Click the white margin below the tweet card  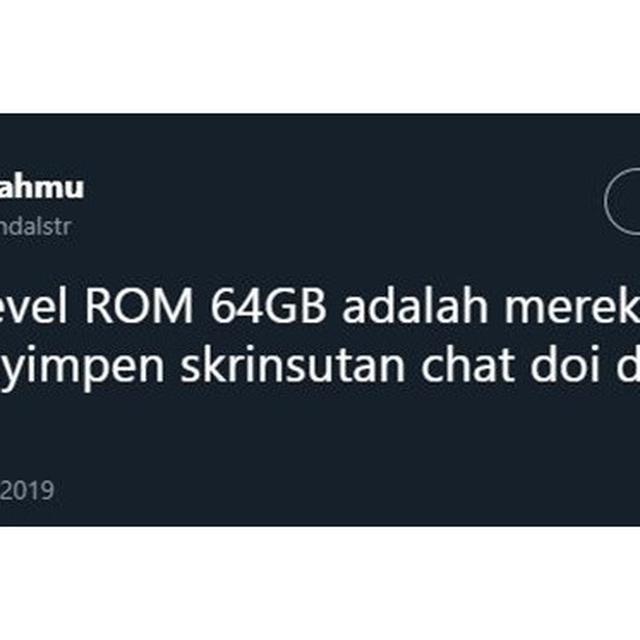(320, 583)
